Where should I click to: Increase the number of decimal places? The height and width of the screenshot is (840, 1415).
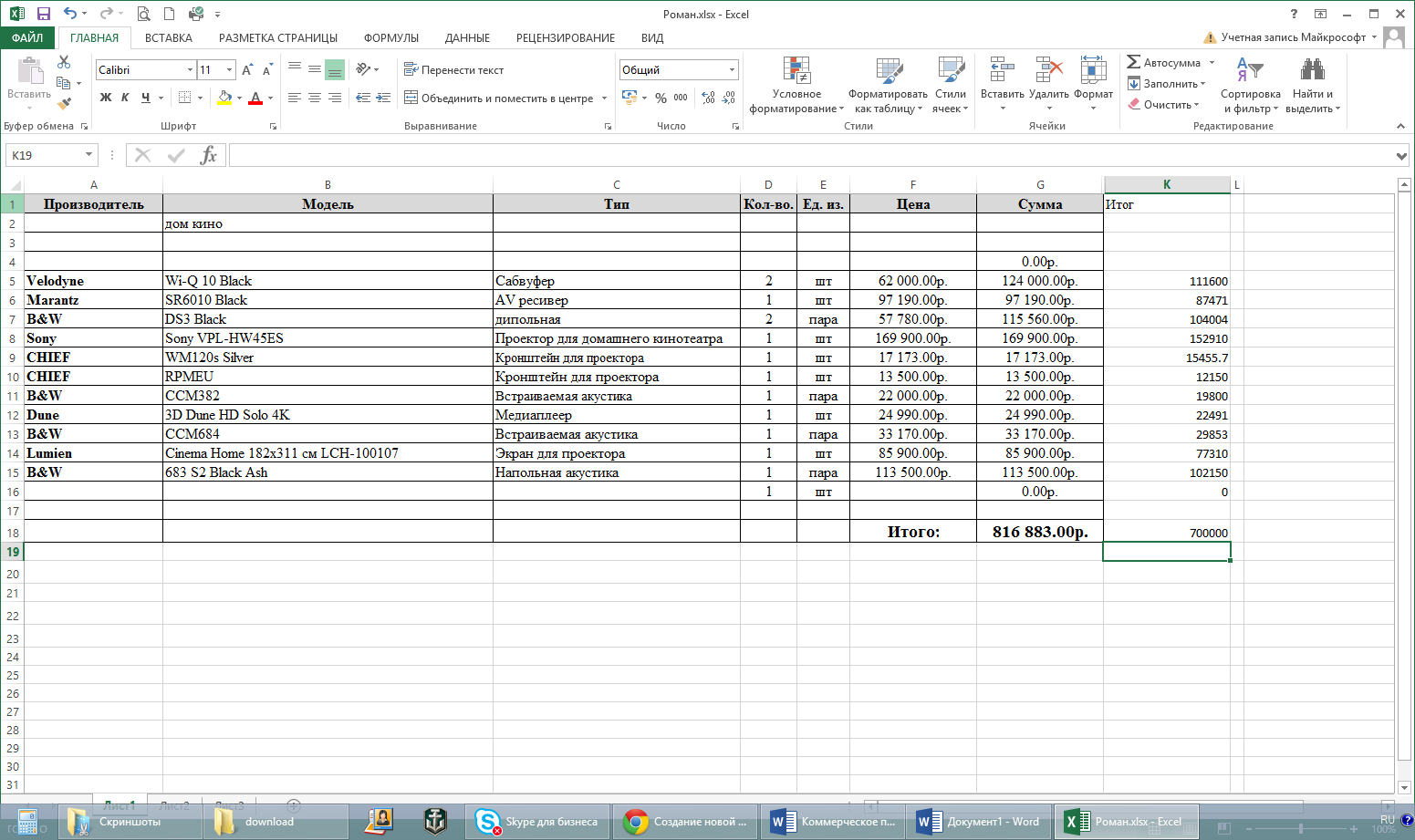pos(709,98)
